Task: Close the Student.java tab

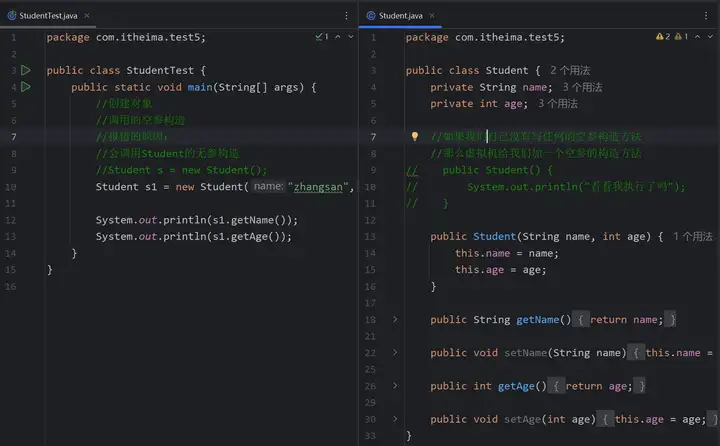Action: (x=430, y=16)
